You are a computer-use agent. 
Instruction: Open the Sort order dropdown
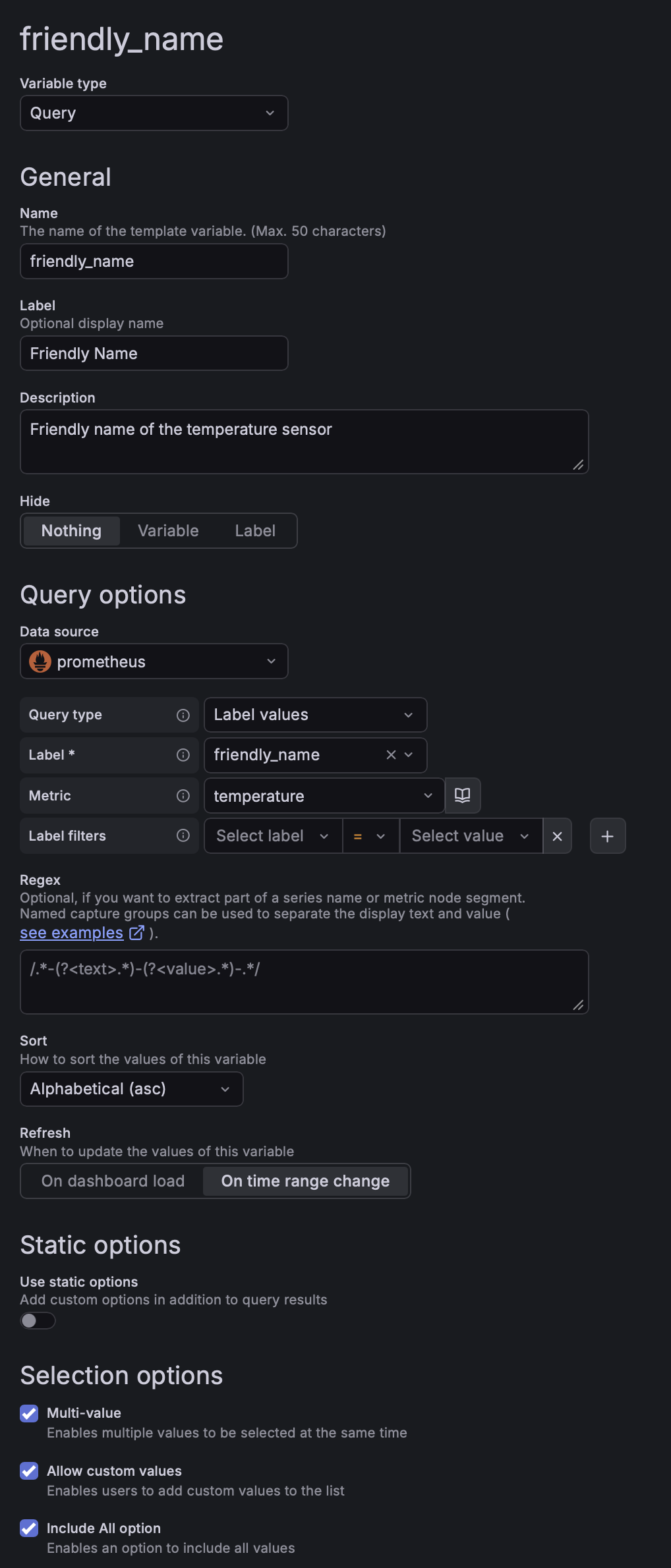point(132,1089)
